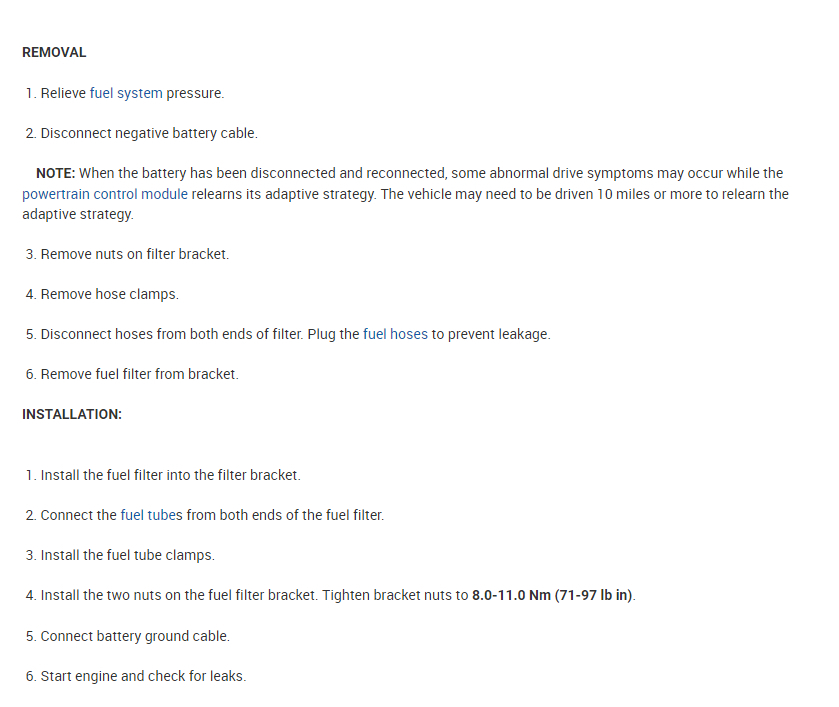The image size is (839, 707).
Task: Click "Disconnect hoses from both ends of filter" text
Action: coord(170,334)
